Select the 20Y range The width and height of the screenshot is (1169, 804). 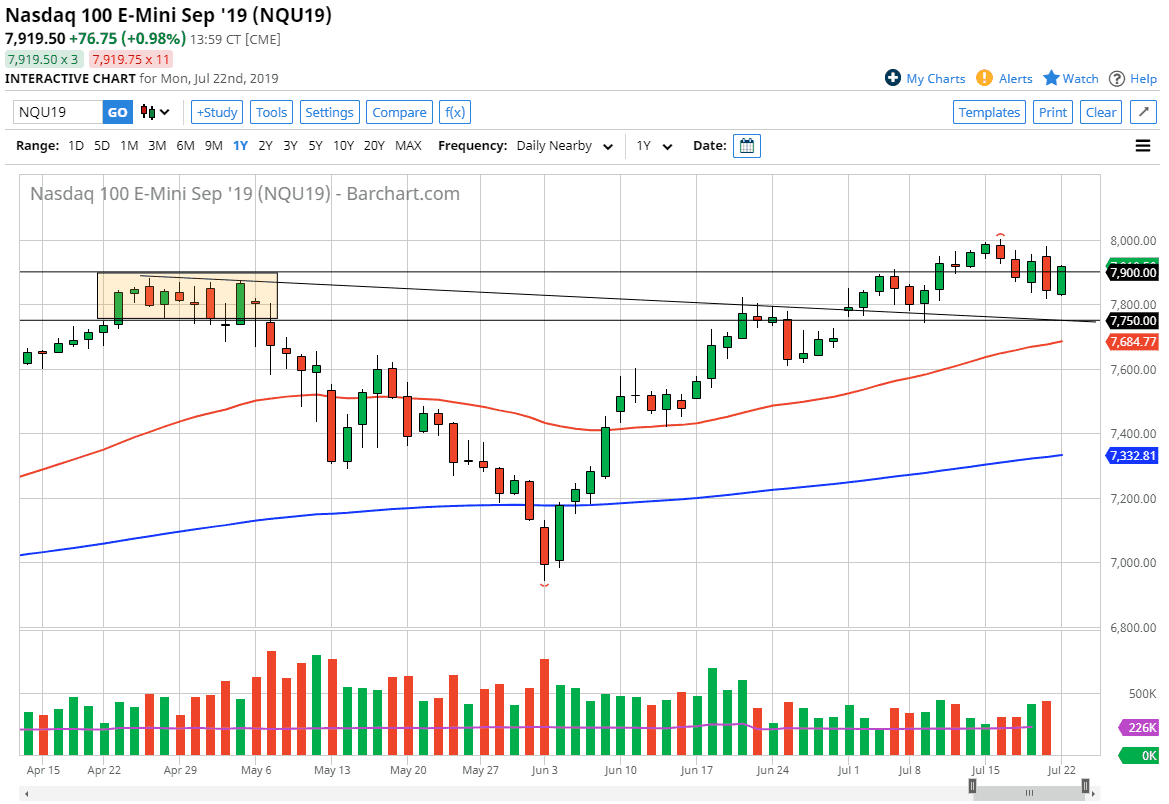[x=374, y=146]
